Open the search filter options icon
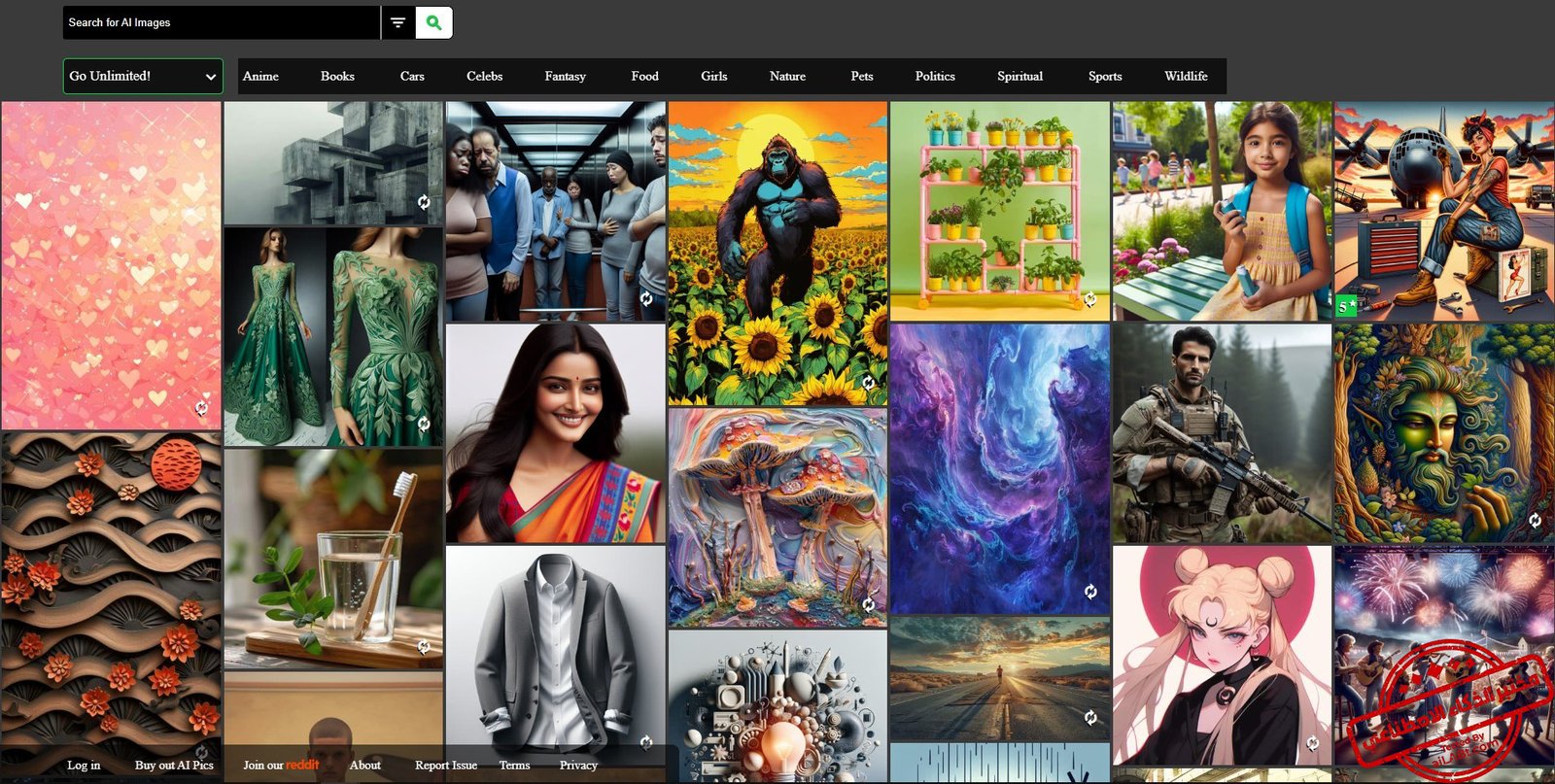Viewport: 1555px width, 784px height. tap(397, 22)
